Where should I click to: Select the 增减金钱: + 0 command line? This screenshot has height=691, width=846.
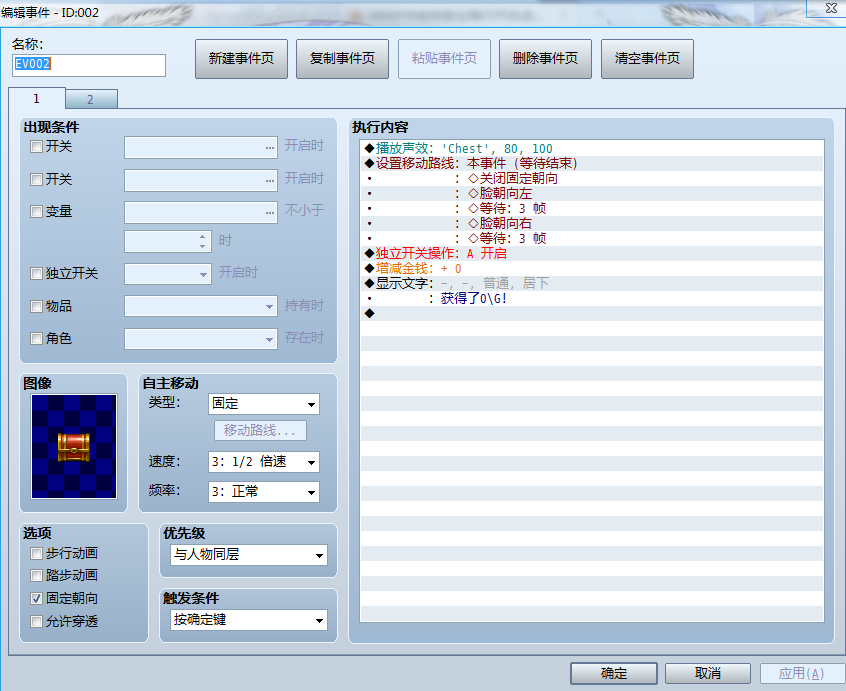pyautogui.click(x=592, y=269)
